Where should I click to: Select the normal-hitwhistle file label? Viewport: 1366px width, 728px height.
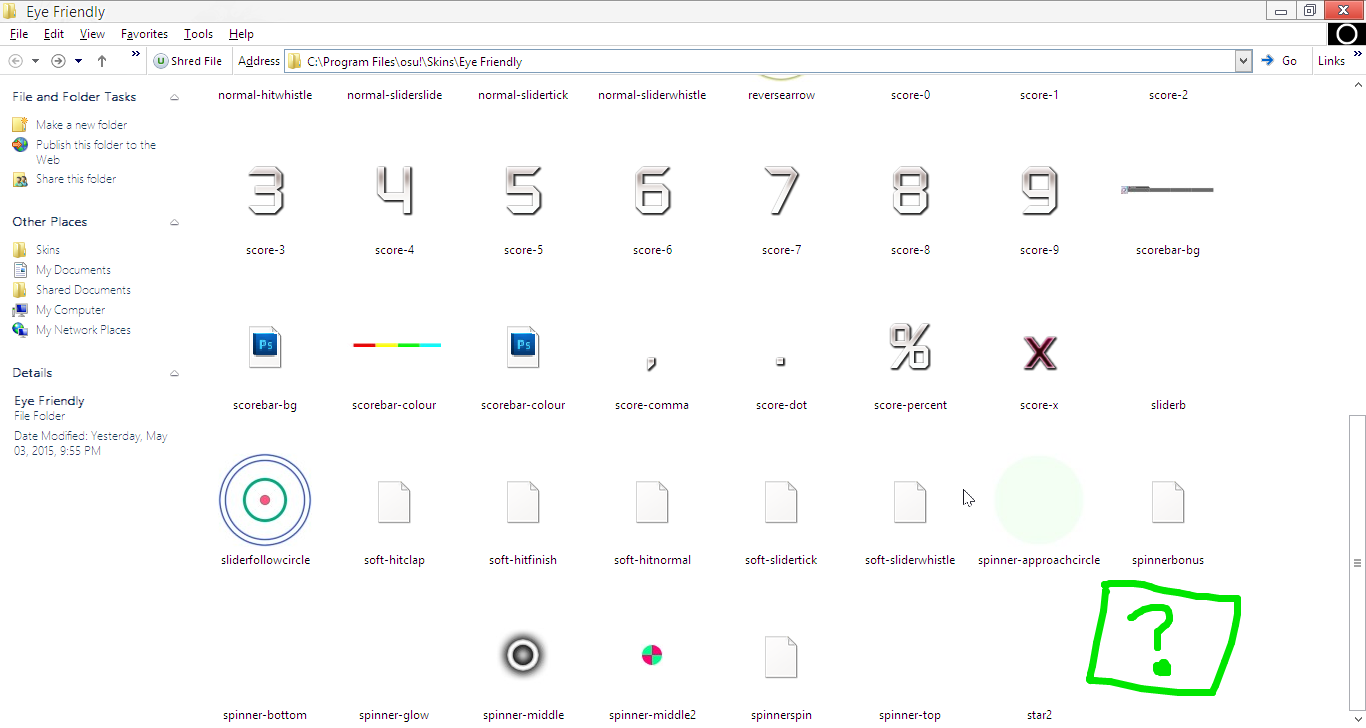point(265,95)
